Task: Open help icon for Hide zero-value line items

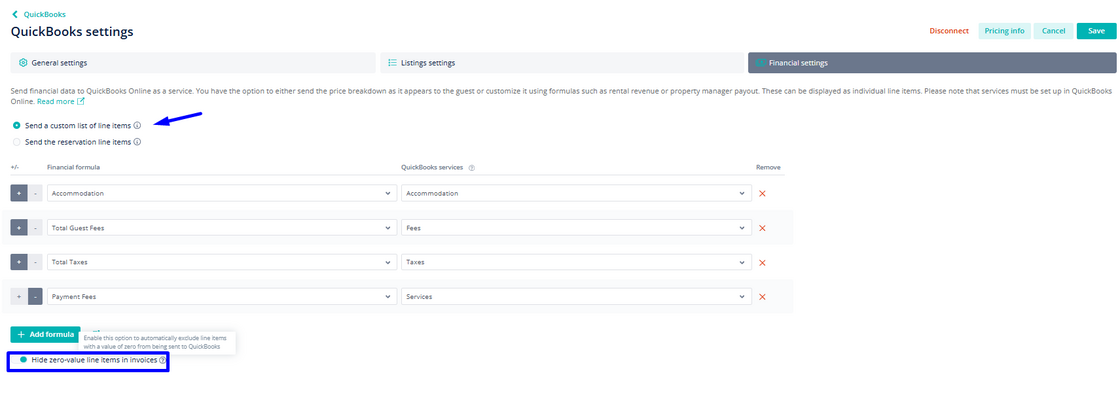Action: [x=162, y=361]
